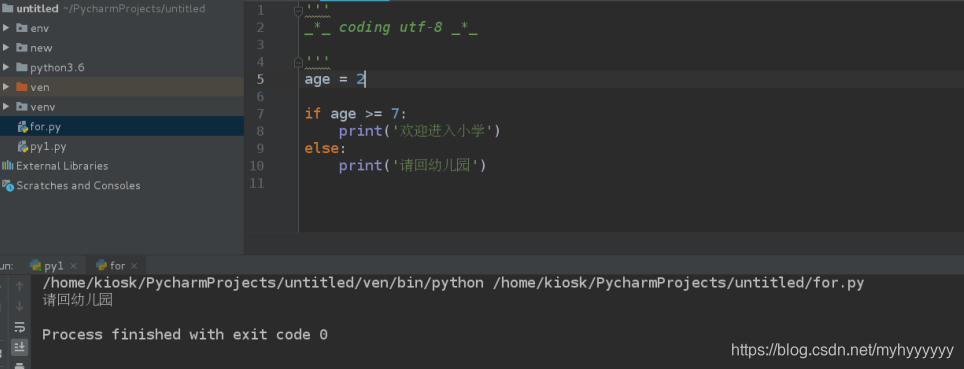Image resolution: width=964 pixels, height=369 pixels.
Task: Click the print('请回幼儿园') line
Action: tap(413, 165)
